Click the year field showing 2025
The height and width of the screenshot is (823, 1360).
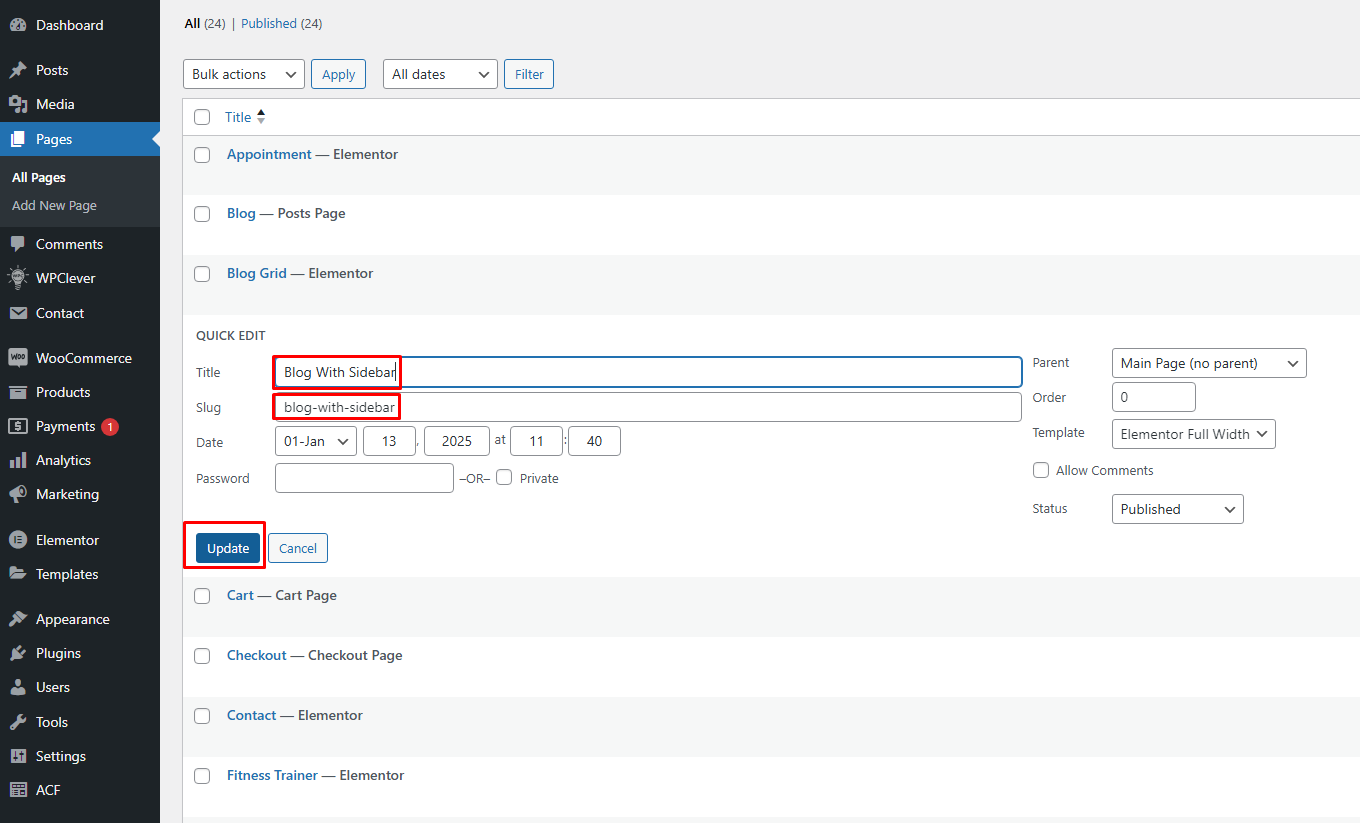coord(457,441)
